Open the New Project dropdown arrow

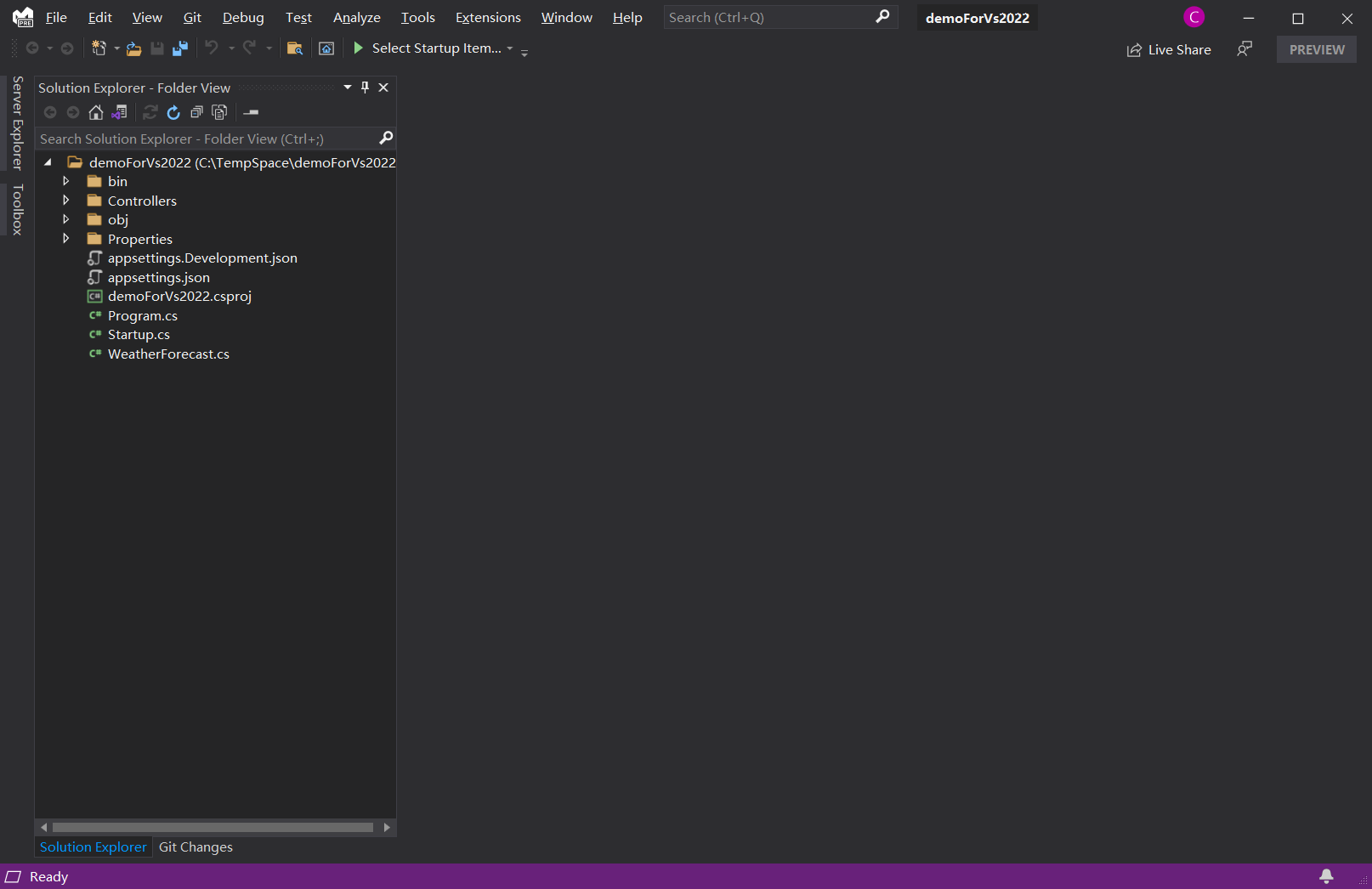coord(116,48)
